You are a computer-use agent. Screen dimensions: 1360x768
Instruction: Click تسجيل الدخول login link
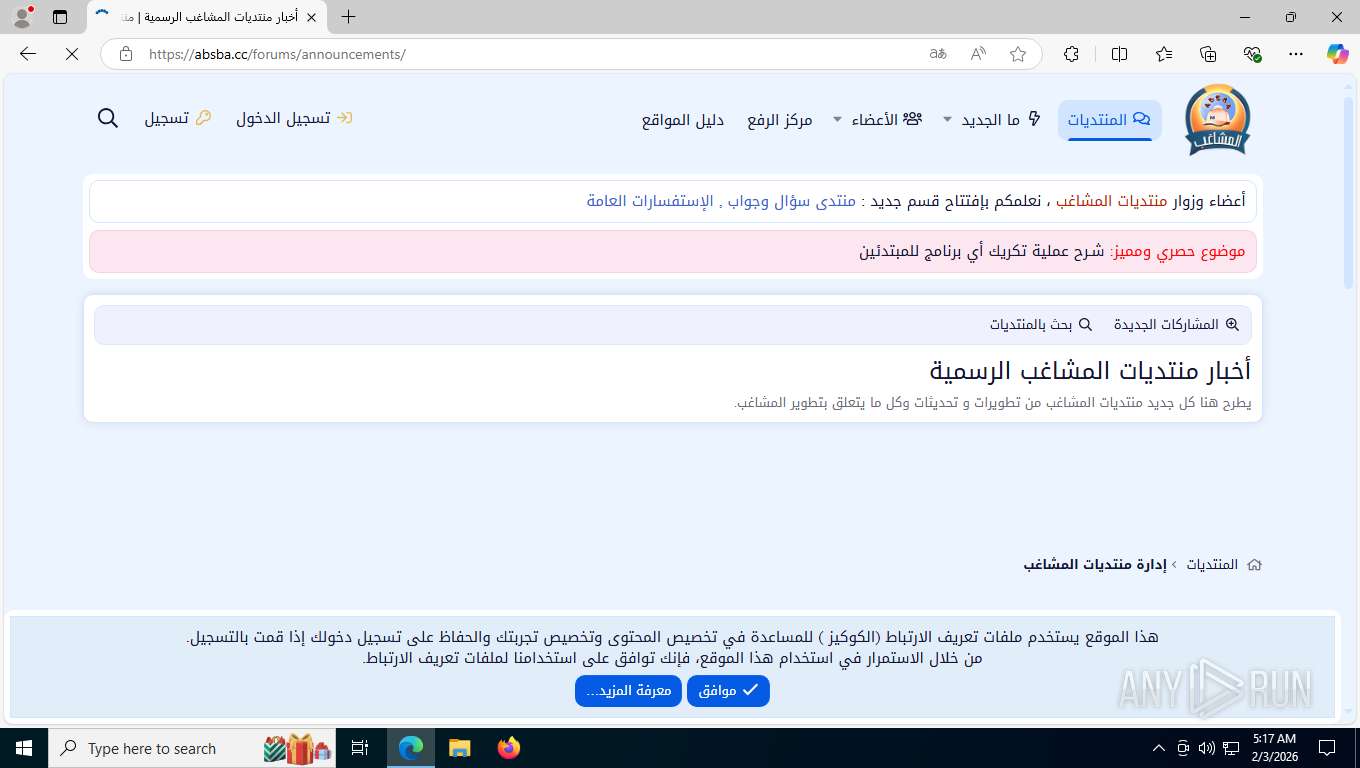pos(295,118)
